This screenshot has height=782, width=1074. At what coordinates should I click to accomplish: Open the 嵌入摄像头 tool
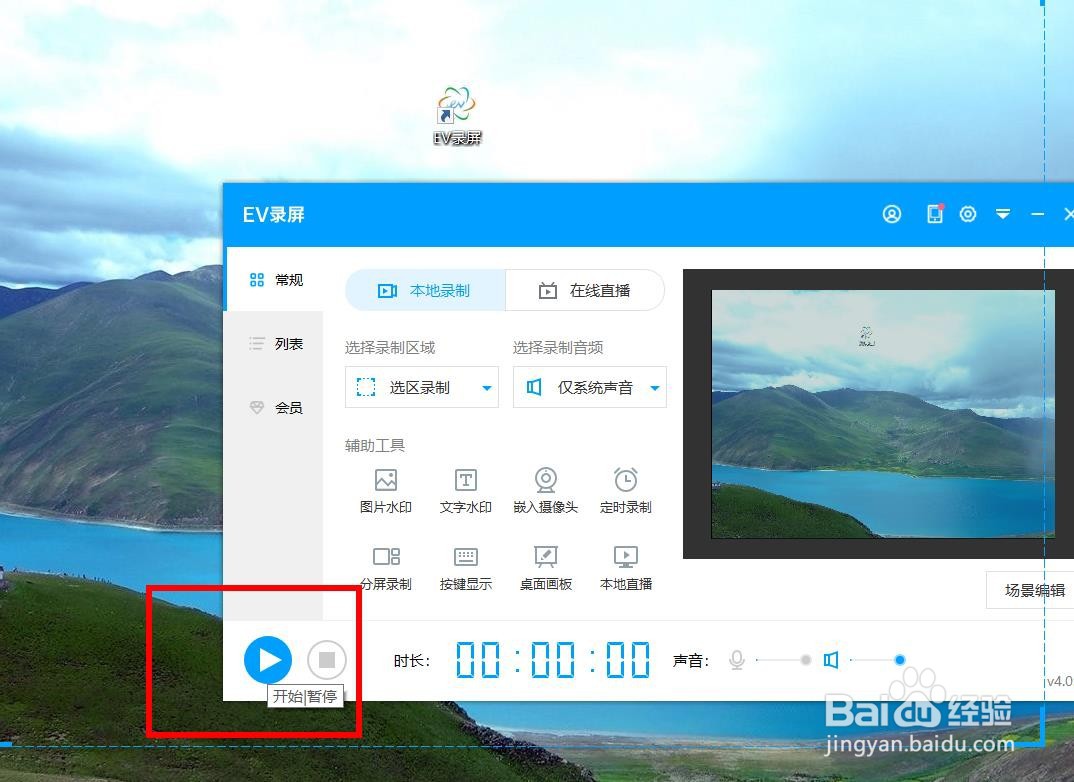coord(545,491)
